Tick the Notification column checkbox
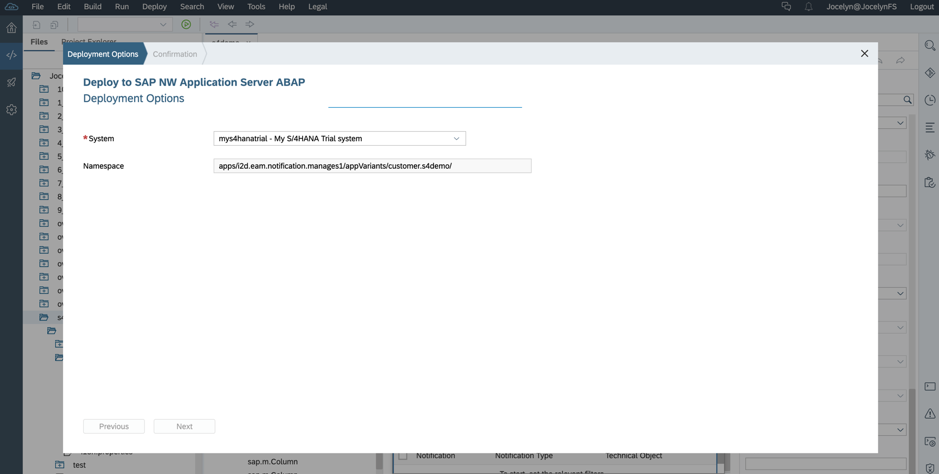The image size is (939, 474). [403, 456]
